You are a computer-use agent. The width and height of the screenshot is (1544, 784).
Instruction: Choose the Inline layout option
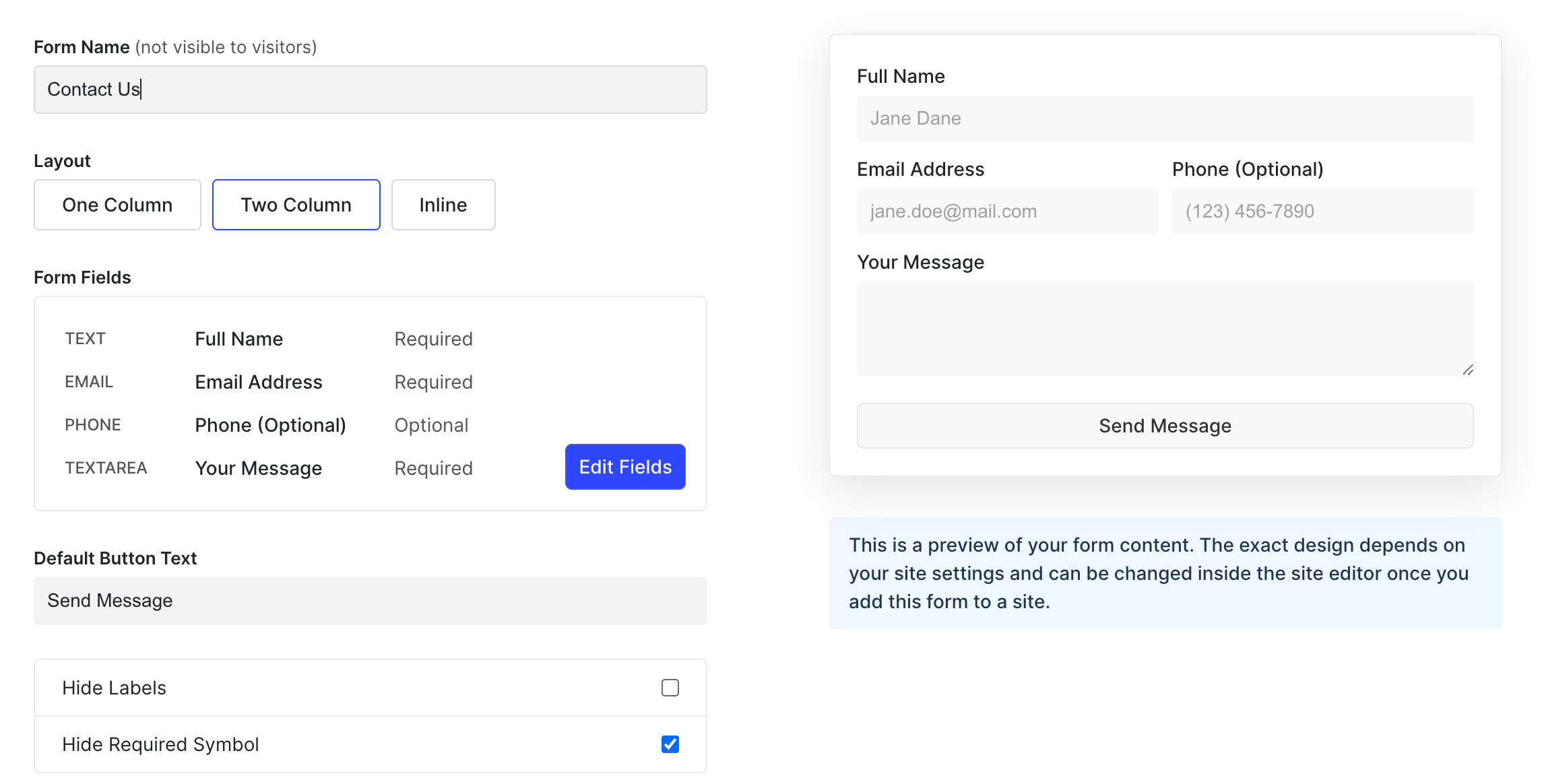[443, 205]
